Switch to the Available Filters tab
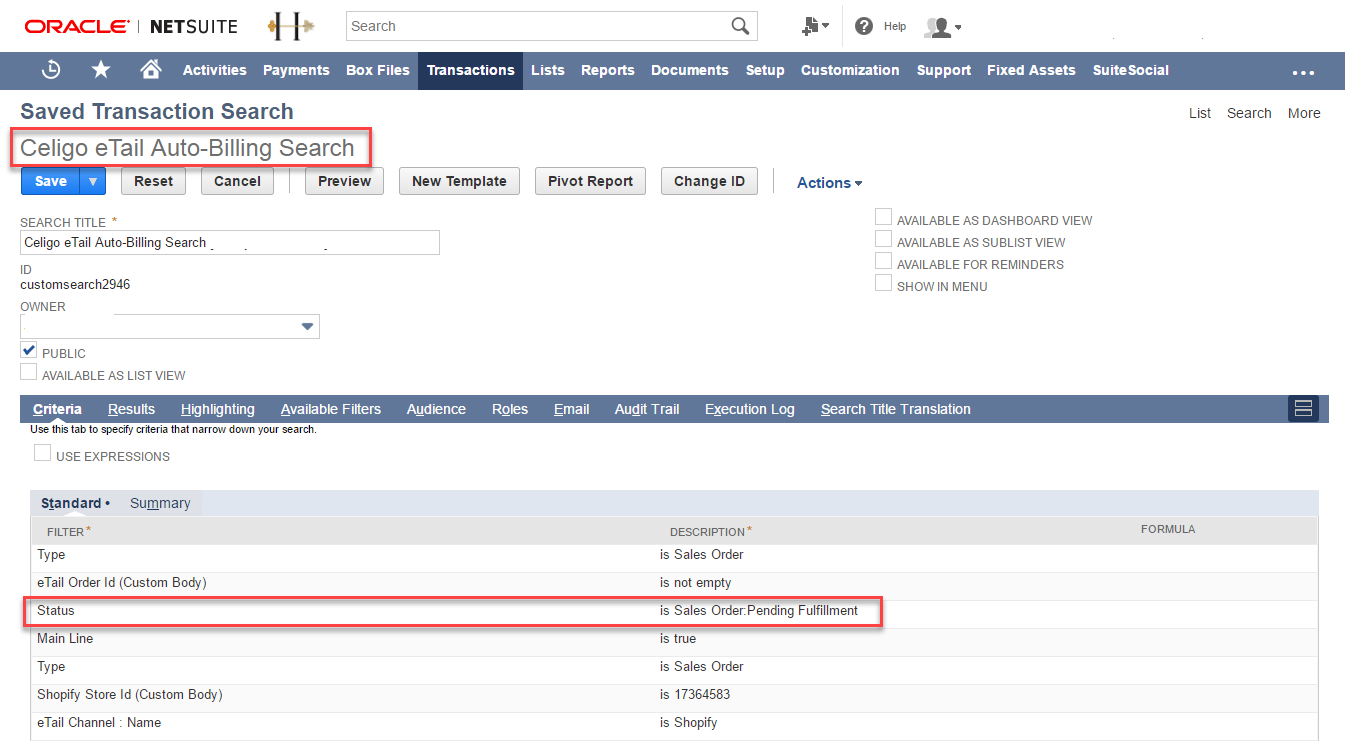 (331, 409)
